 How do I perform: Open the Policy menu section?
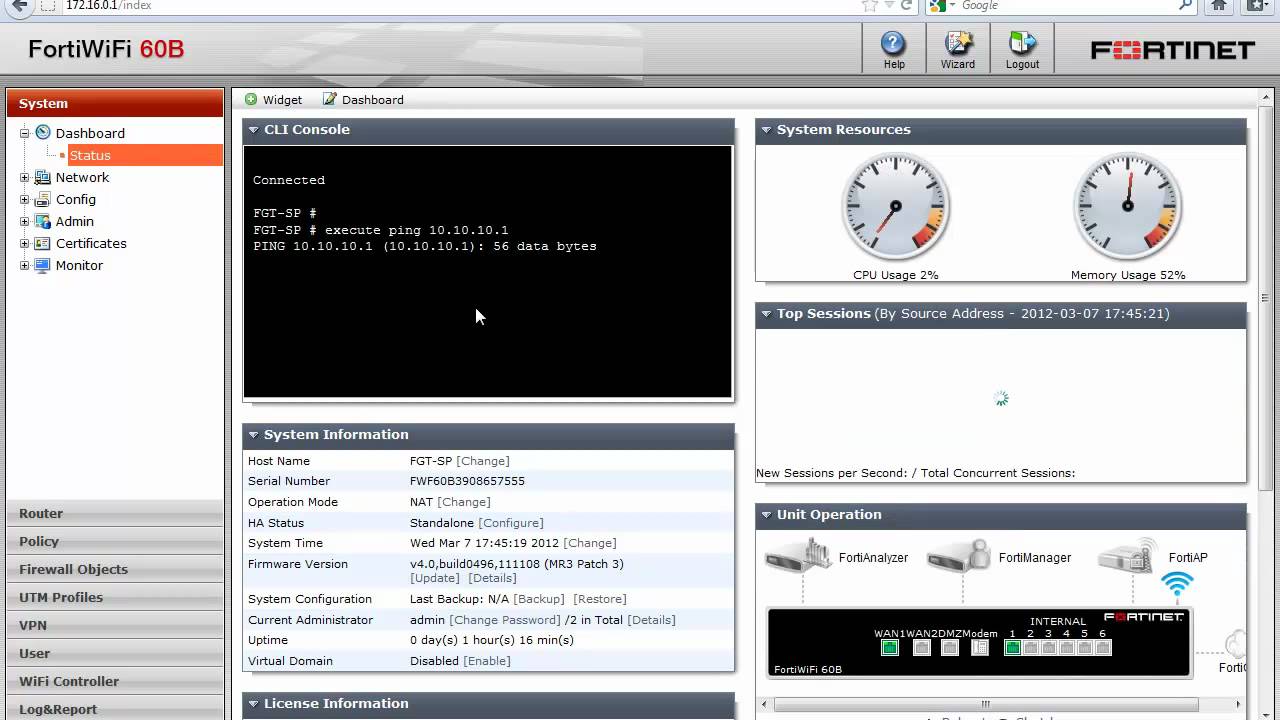tap(115, 541)
